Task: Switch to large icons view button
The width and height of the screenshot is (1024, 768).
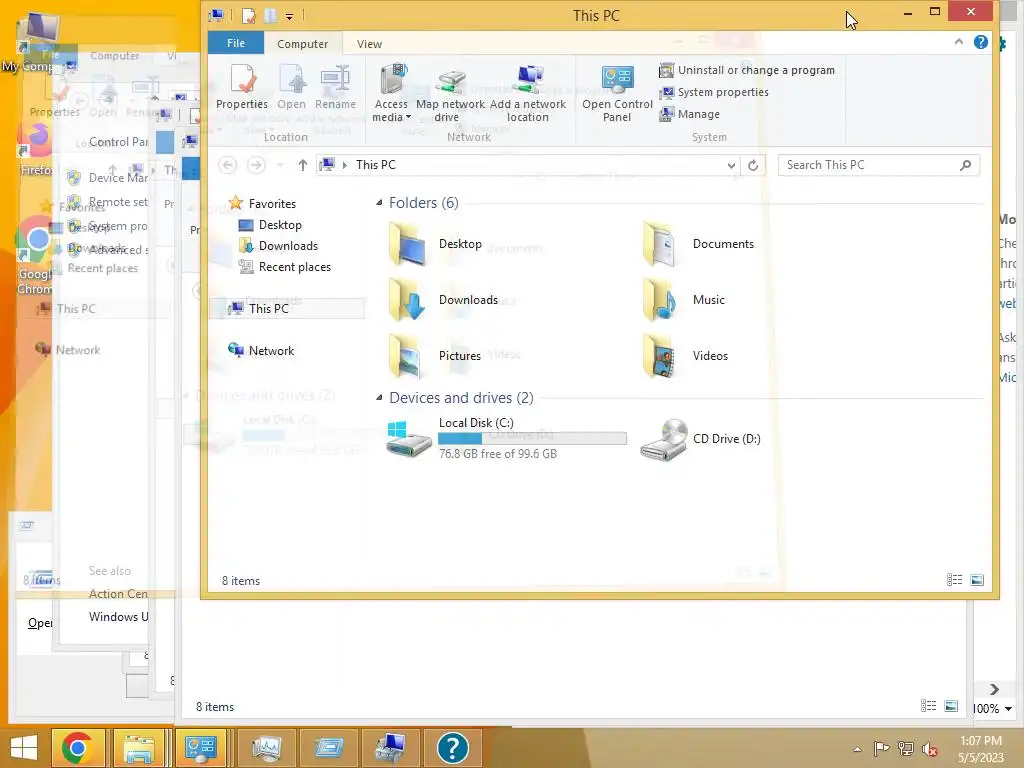Action: [x=977, y=580]
